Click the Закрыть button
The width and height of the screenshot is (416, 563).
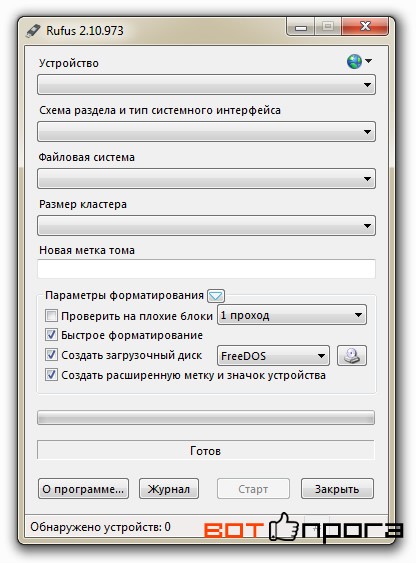point(337,489)
